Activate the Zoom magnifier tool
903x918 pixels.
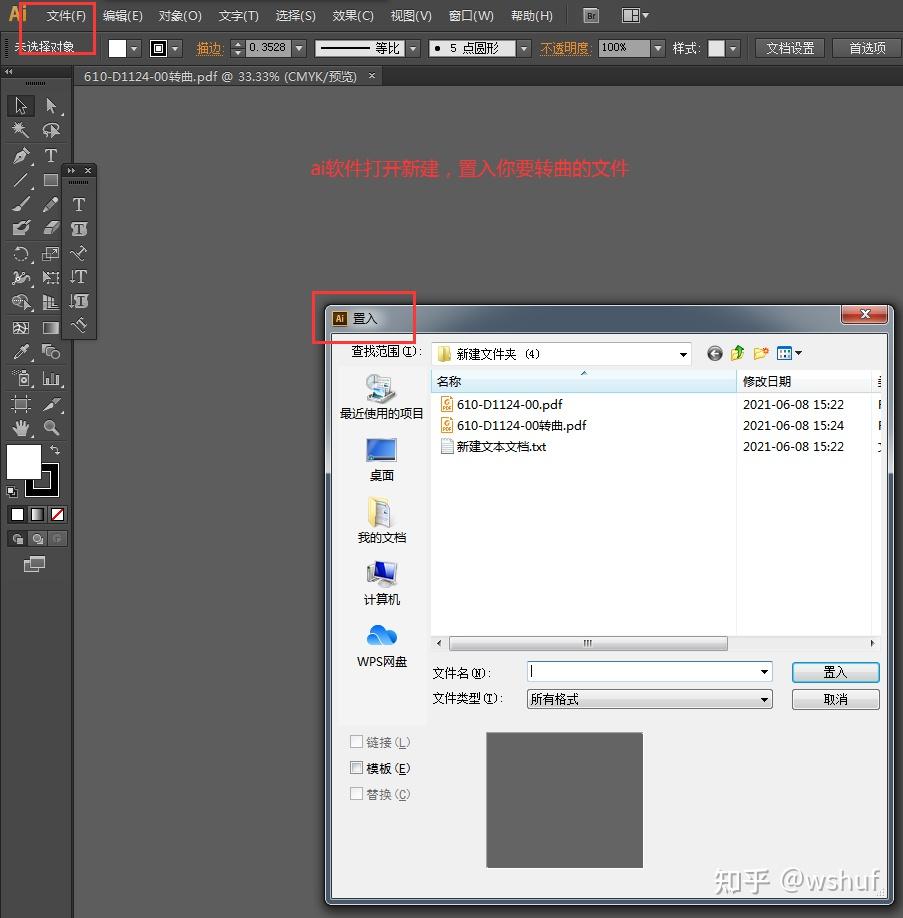click(51, 428)
